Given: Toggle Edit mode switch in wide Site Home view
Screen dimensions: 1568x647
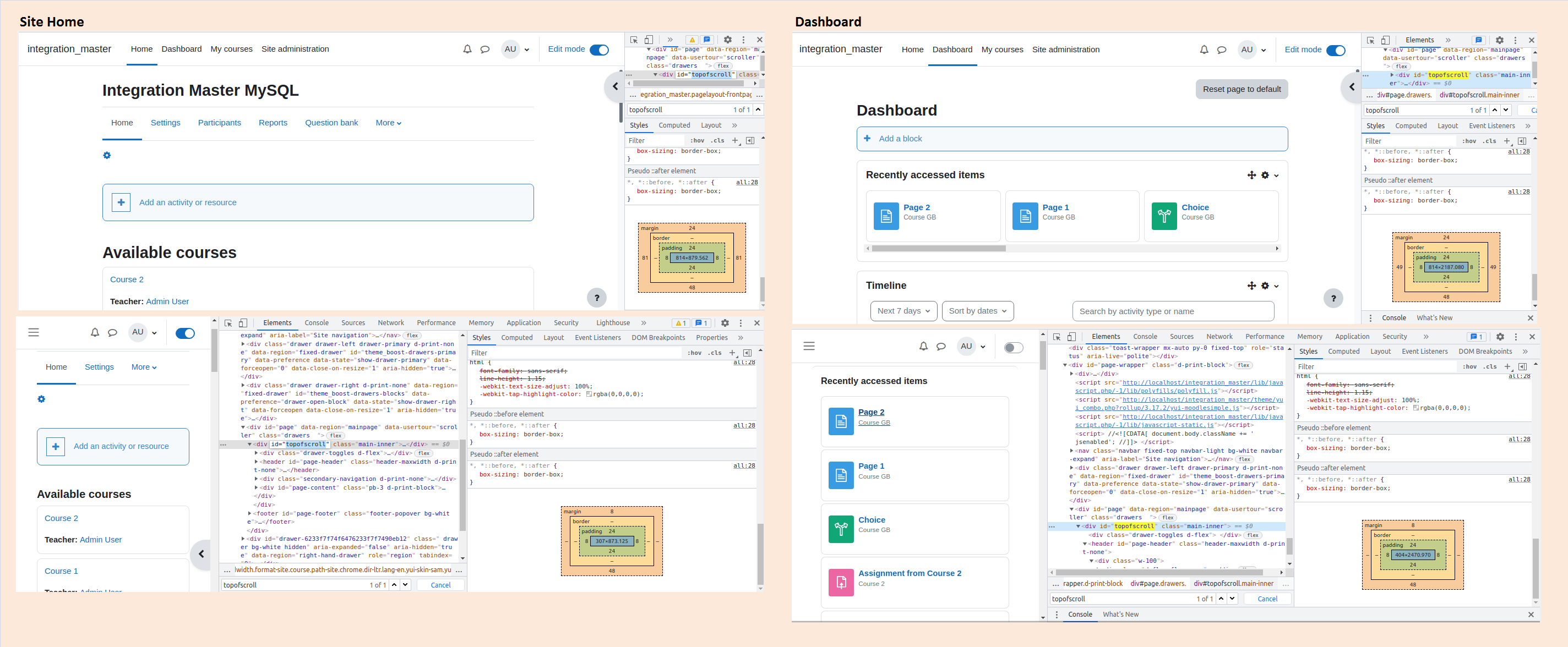Looking at the screenshot, I should click(599, 50).
